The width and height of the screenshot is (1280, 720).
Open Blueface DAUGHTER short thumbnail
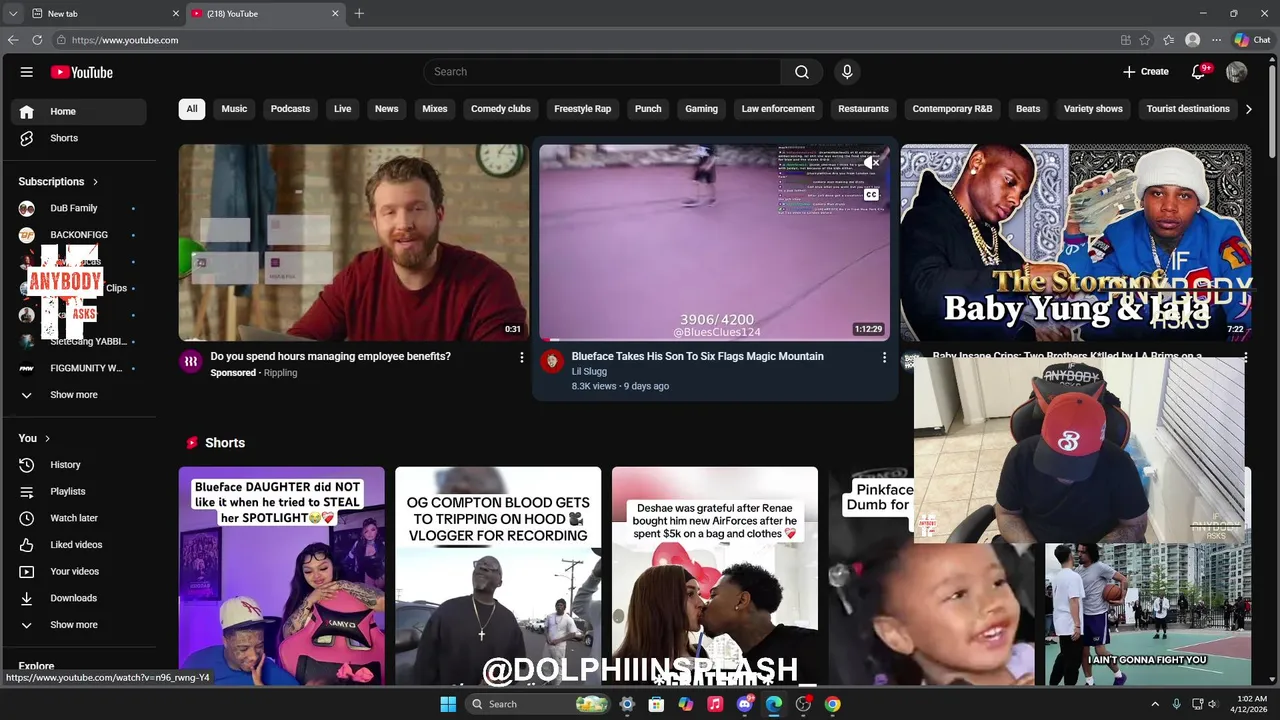coord(282,576)
